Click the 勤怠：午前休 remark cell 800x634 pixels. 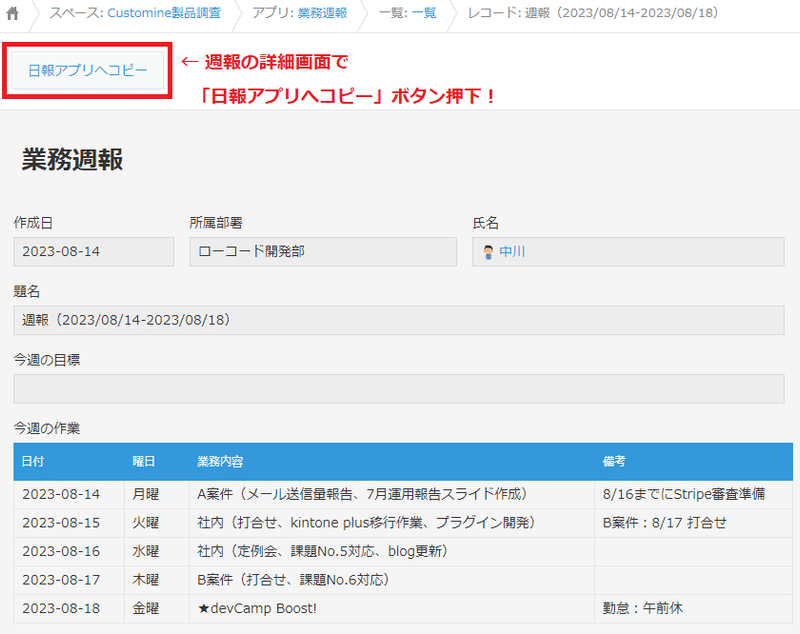coord(693,608)
